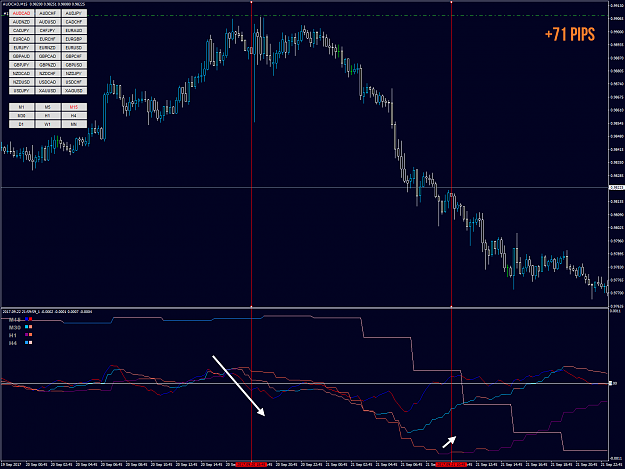Open the EURAUD chart

tap(74, 31)
